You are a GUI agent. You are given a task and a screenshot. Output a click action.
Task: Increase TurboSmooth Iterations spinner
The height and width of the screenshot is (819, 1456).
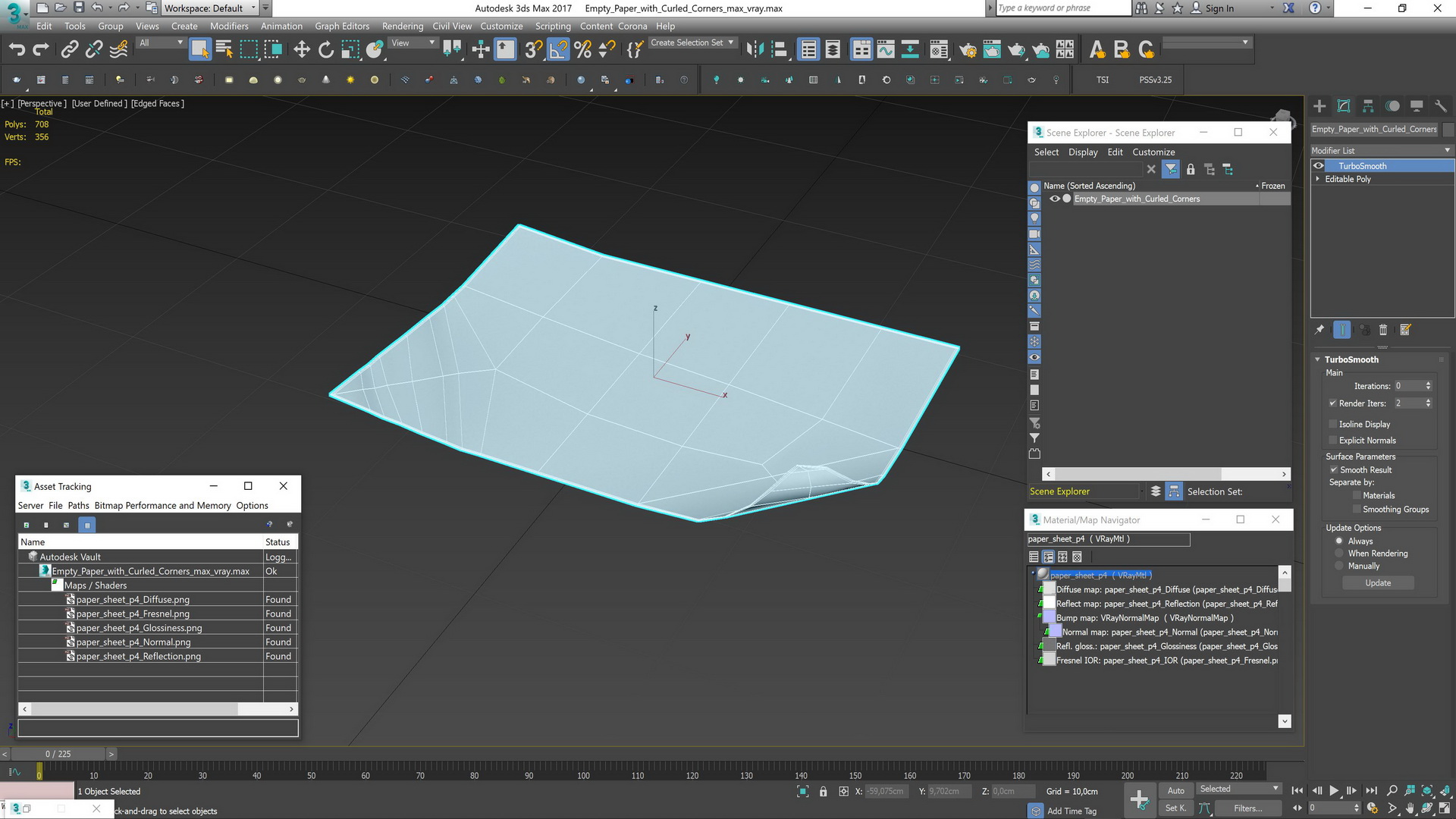[1429, 383]
